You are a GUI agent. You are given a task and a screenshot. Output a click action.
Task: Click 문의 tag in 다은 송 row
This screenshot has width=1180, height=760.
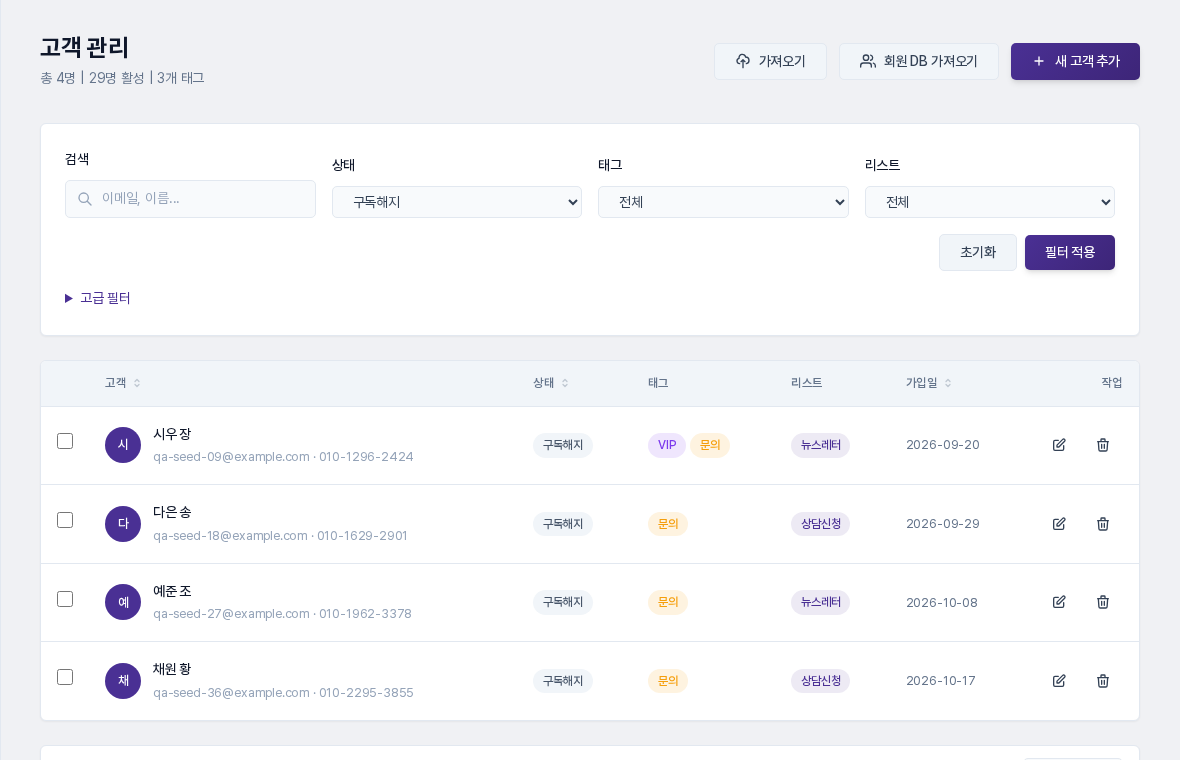click(x=668, y=524)
